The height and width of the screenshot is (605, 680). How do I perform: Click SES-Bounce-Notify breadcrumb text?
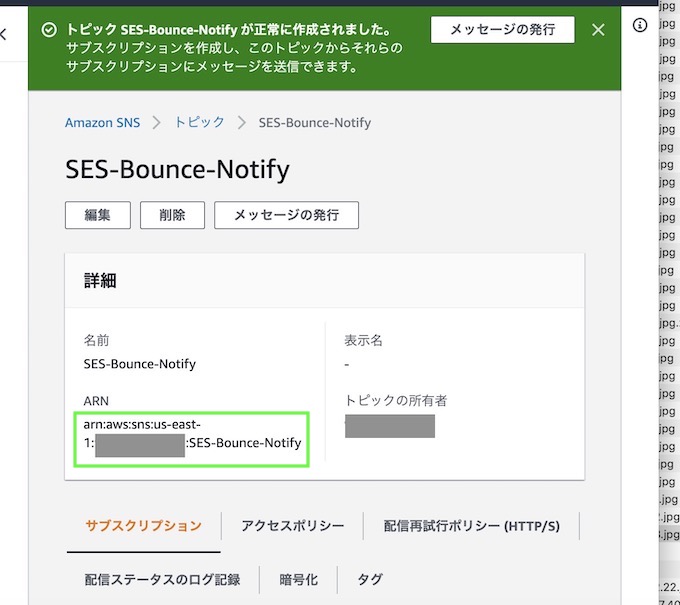[315, 123]
